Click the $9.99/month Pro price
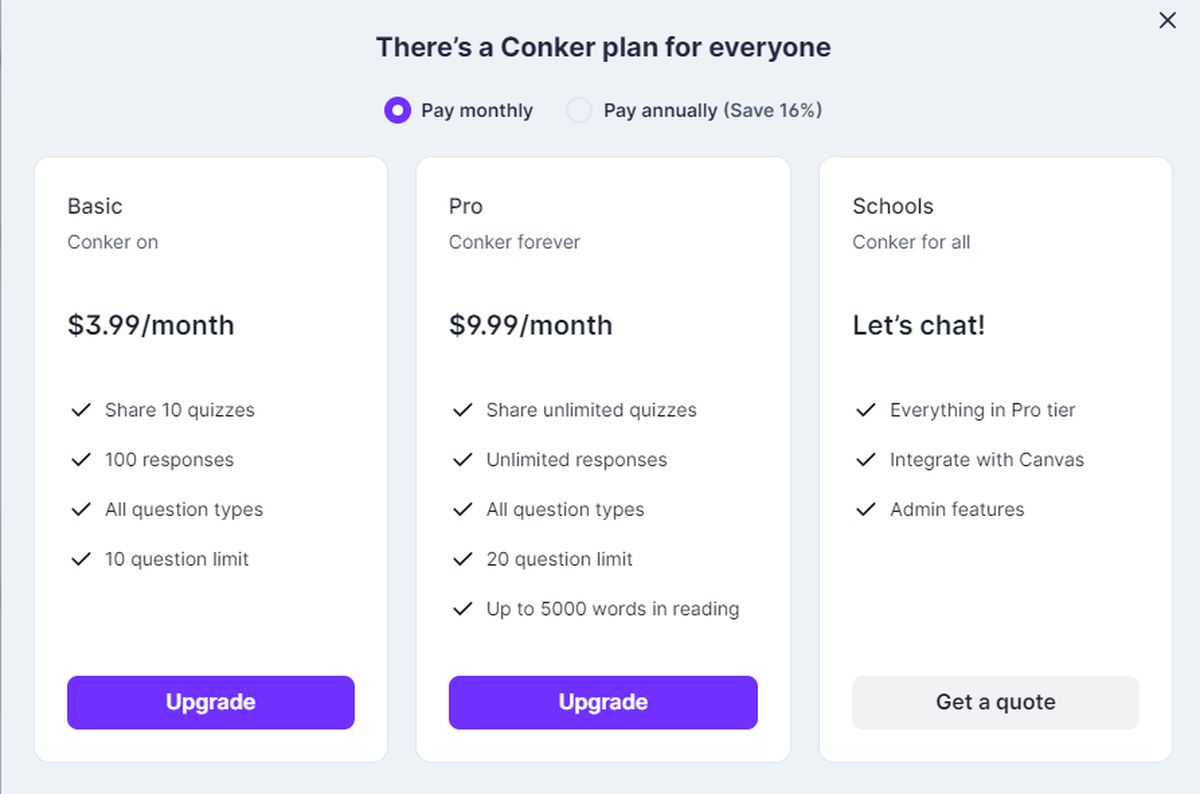Image resolution: width=1200 pixels, height=794 pixels. point(530,325)
